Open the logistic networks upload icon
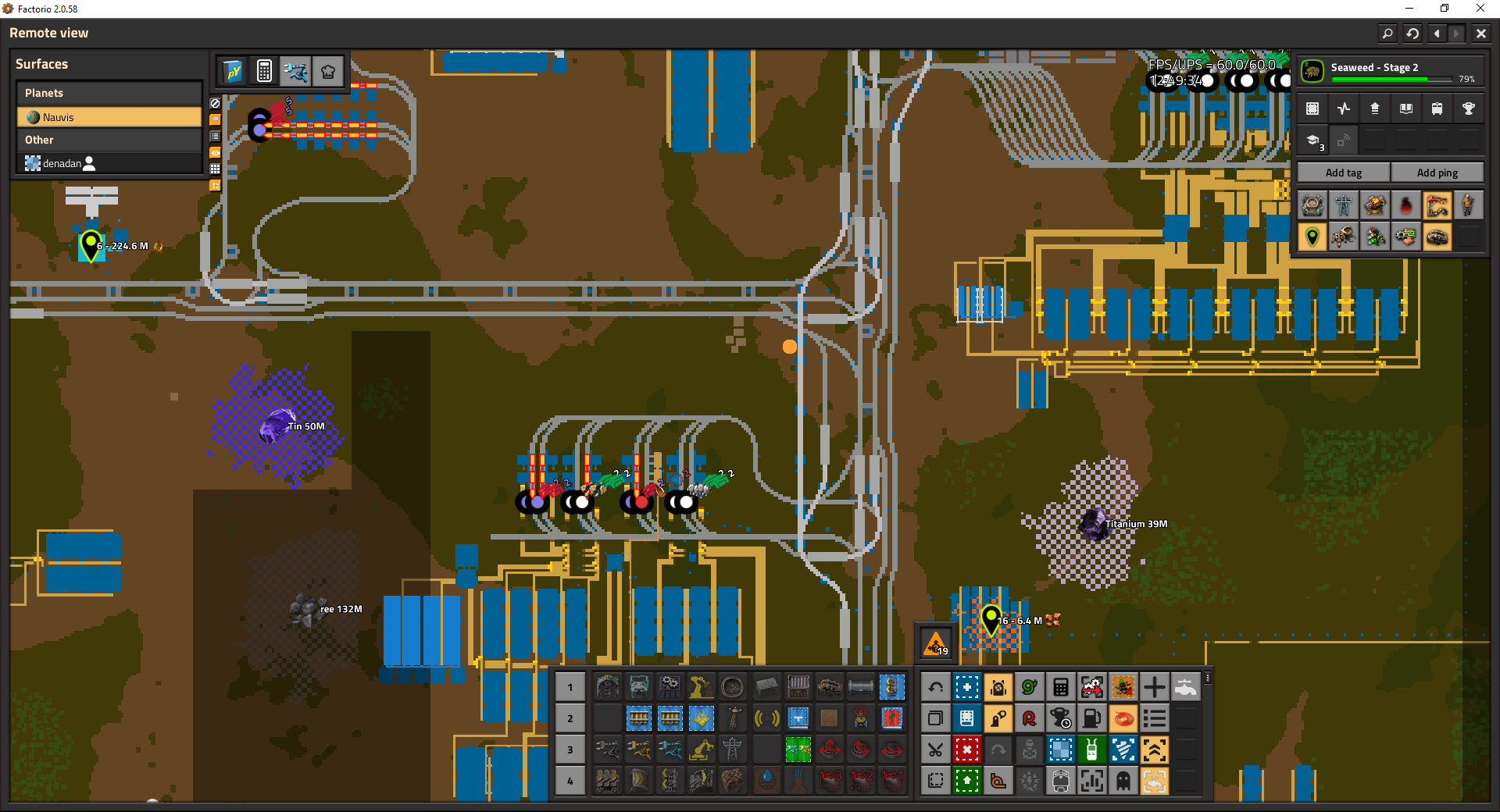This screenshot has width=1500, height=812. click(x=1375, y=109)
